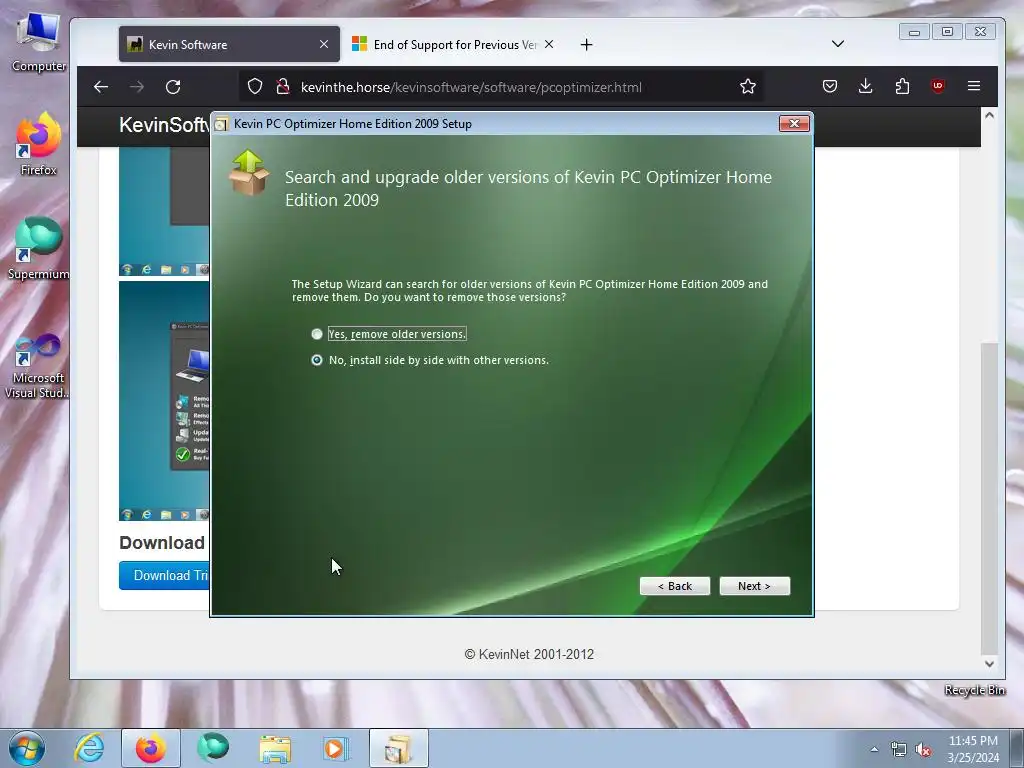Image resolution: width=1024 pixels, height=768 pixels.
Task: Open Windows Media Player from taskbar
Action: (336, 748)
